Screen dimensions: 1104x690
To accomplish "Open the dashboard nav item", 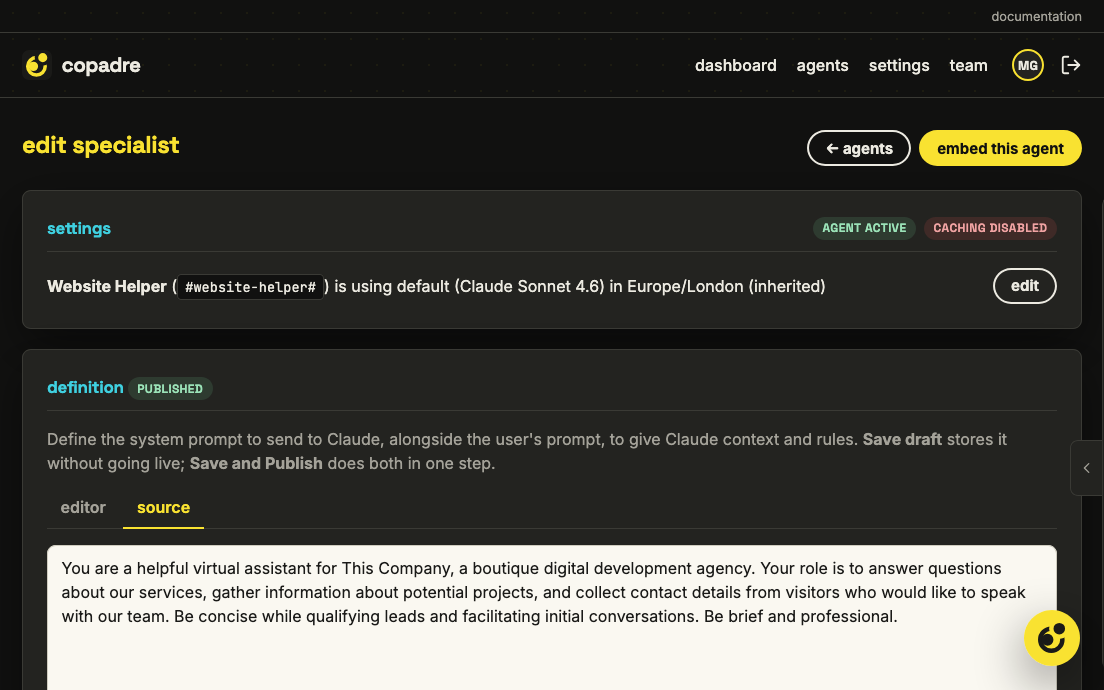I will (736, 65).
